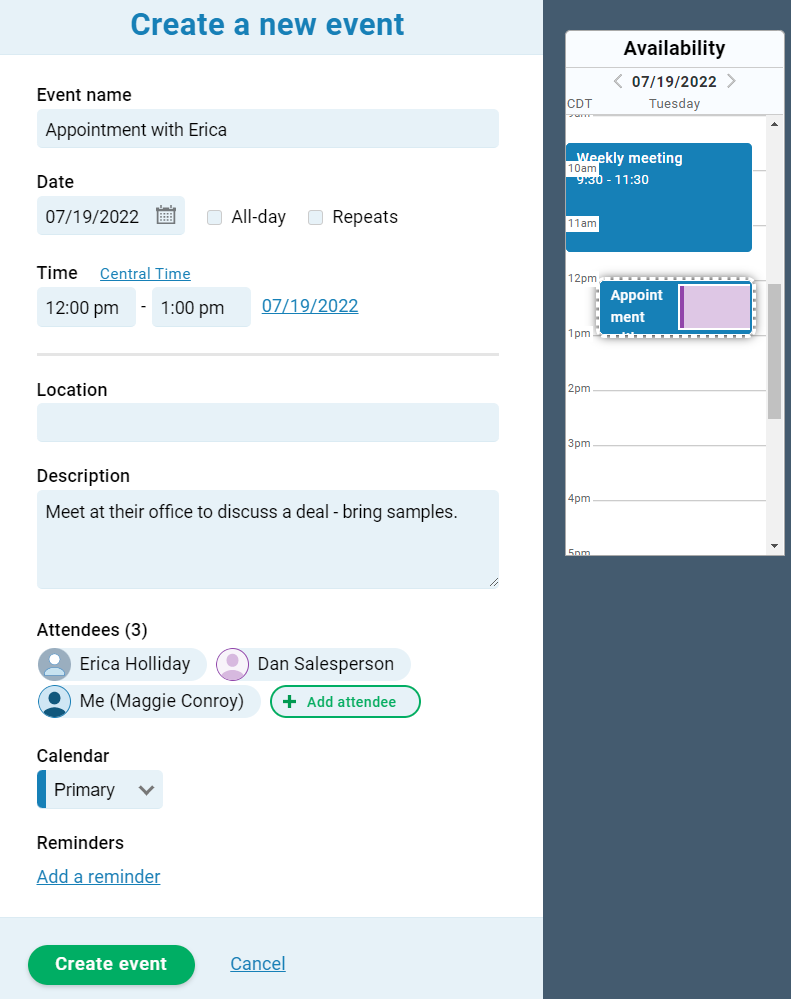This screenshot has width=791, height=999.
Task: Click the Dan Salesperson attendee chip name
Action: click(325, 664)
